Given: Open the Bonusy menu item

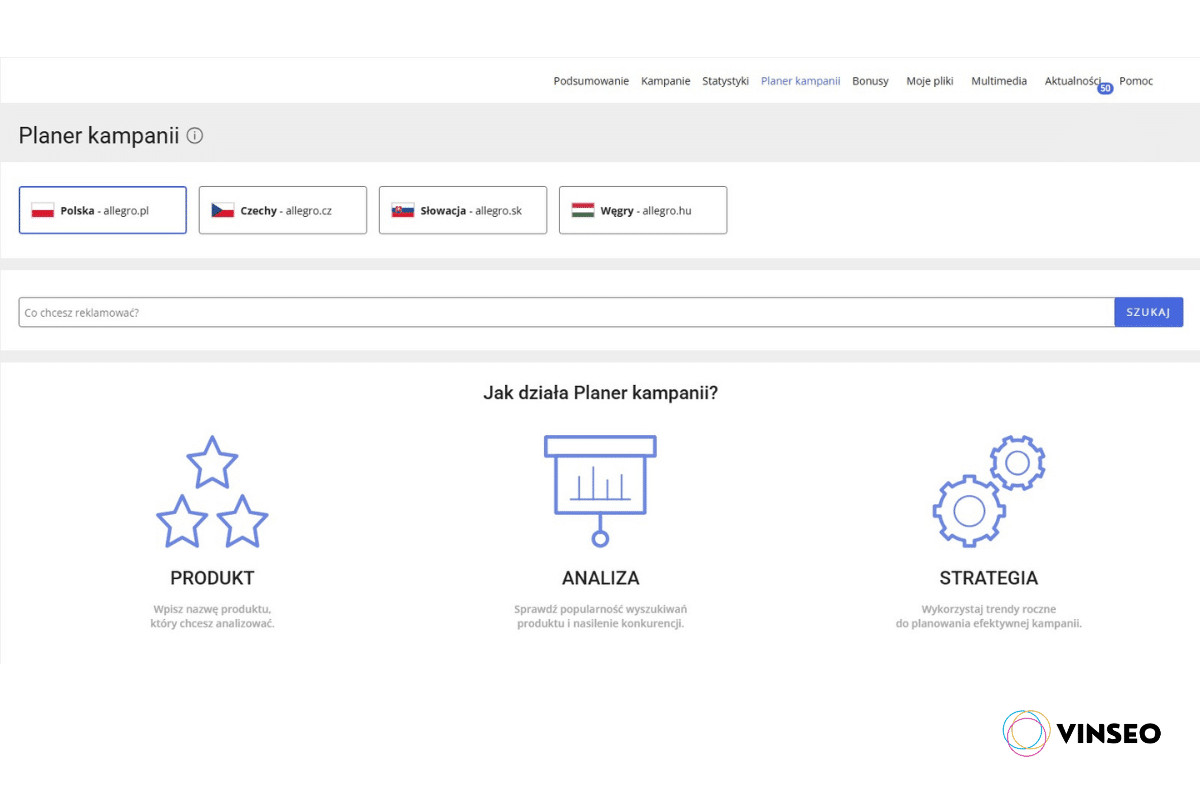Looking at the screenshot, I should [x=870, y=81].
